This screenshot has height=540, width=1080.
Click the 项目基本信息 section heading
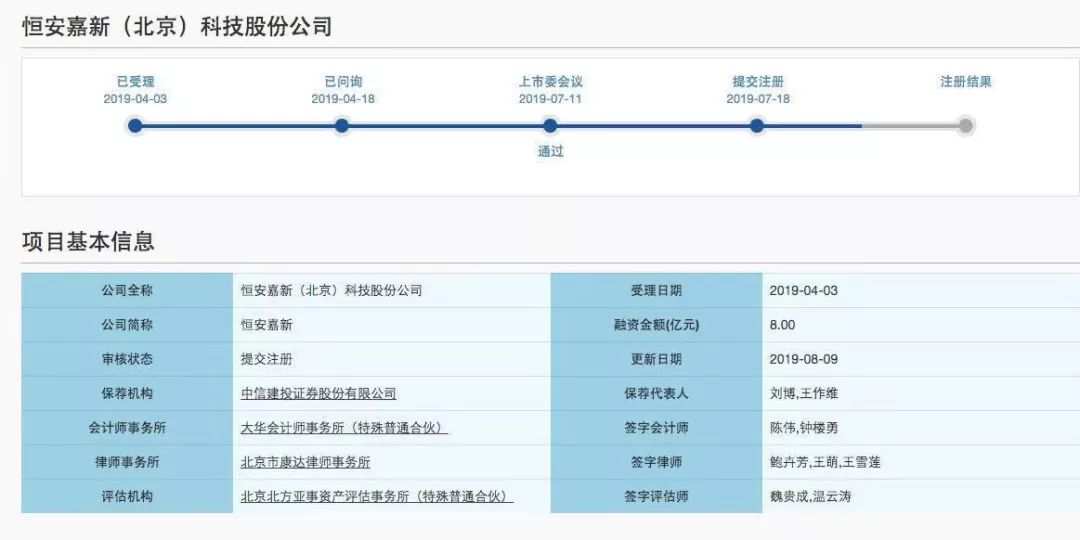coord(88,241)
